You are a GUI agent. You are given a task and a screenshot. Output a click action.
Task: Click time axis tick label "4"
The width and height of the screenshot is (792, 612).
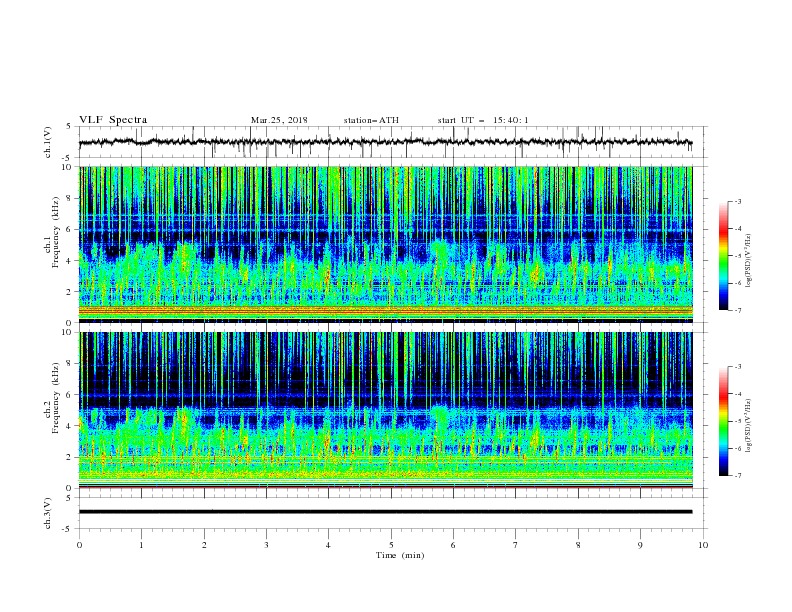328,545
